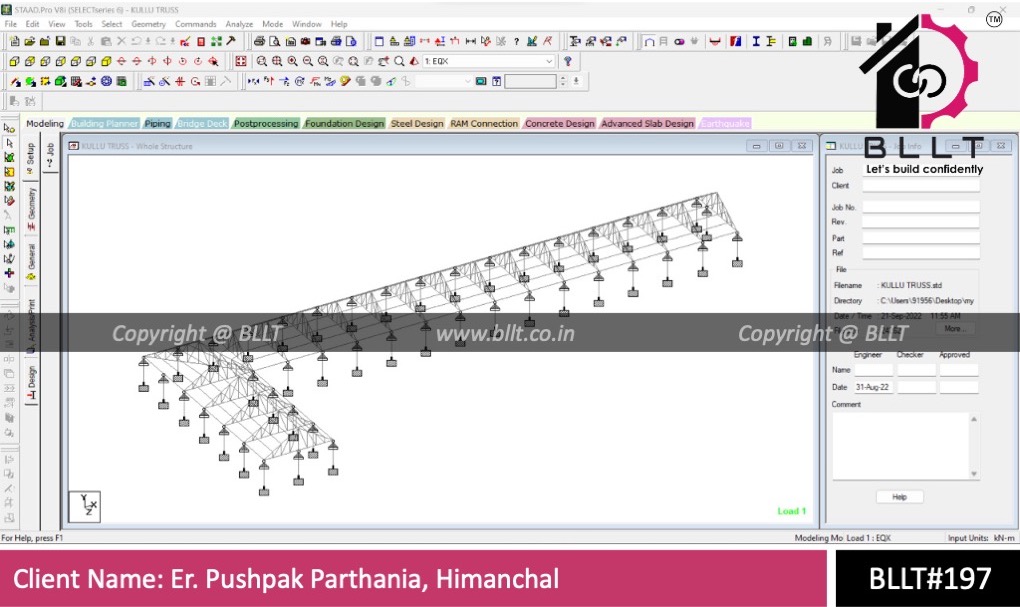Save the model with the floppy disk icon

pyautogui.click(x=60, y=41)
